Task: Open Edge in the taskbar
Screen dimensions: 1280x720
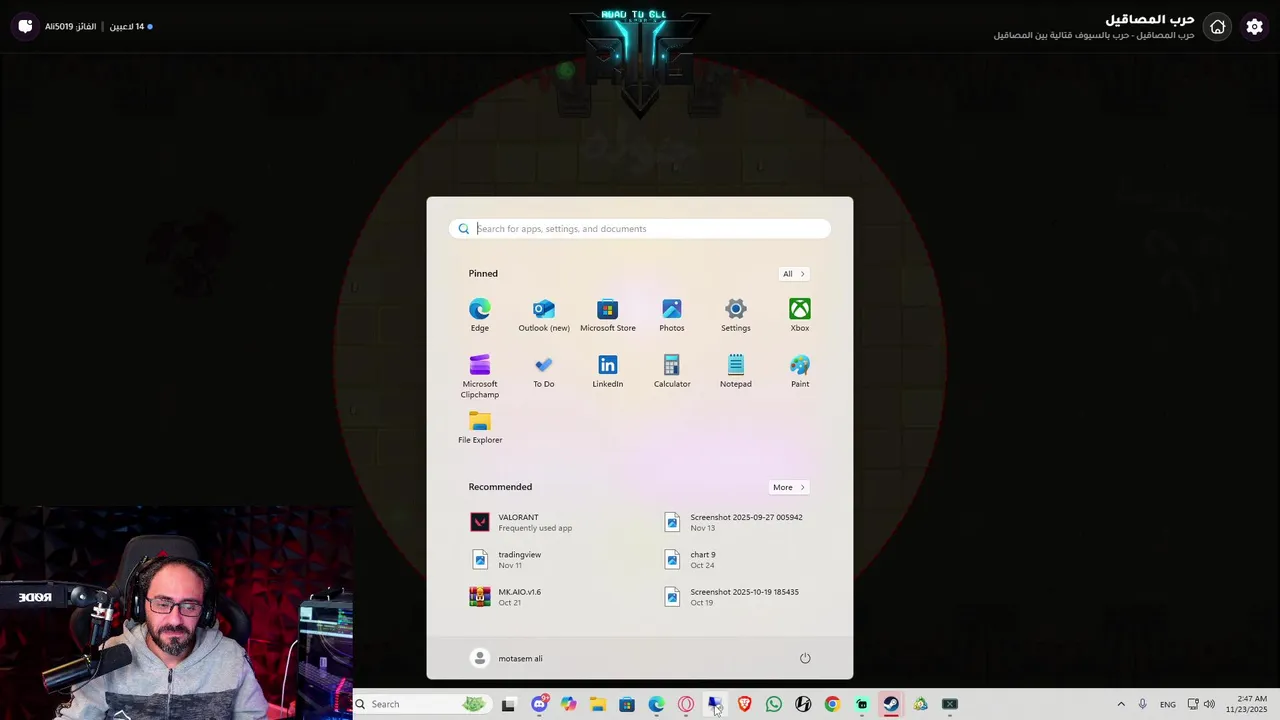Action: point(656,704)
